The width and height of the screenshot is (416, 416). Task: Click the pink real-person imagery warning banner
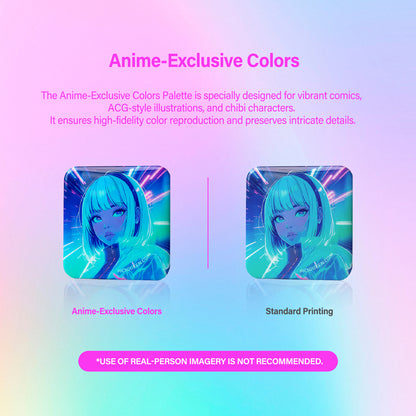pos(208,361)
